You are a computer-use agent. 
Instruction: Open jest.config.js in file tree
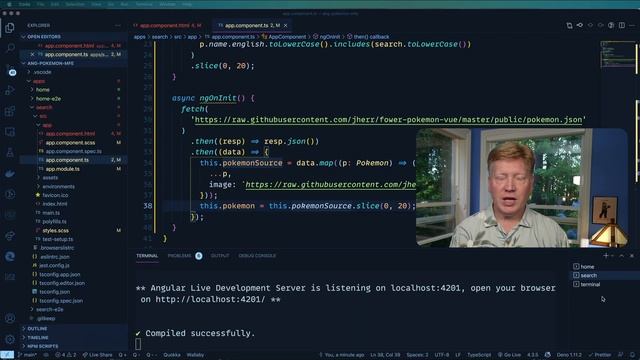pos(54,265)
